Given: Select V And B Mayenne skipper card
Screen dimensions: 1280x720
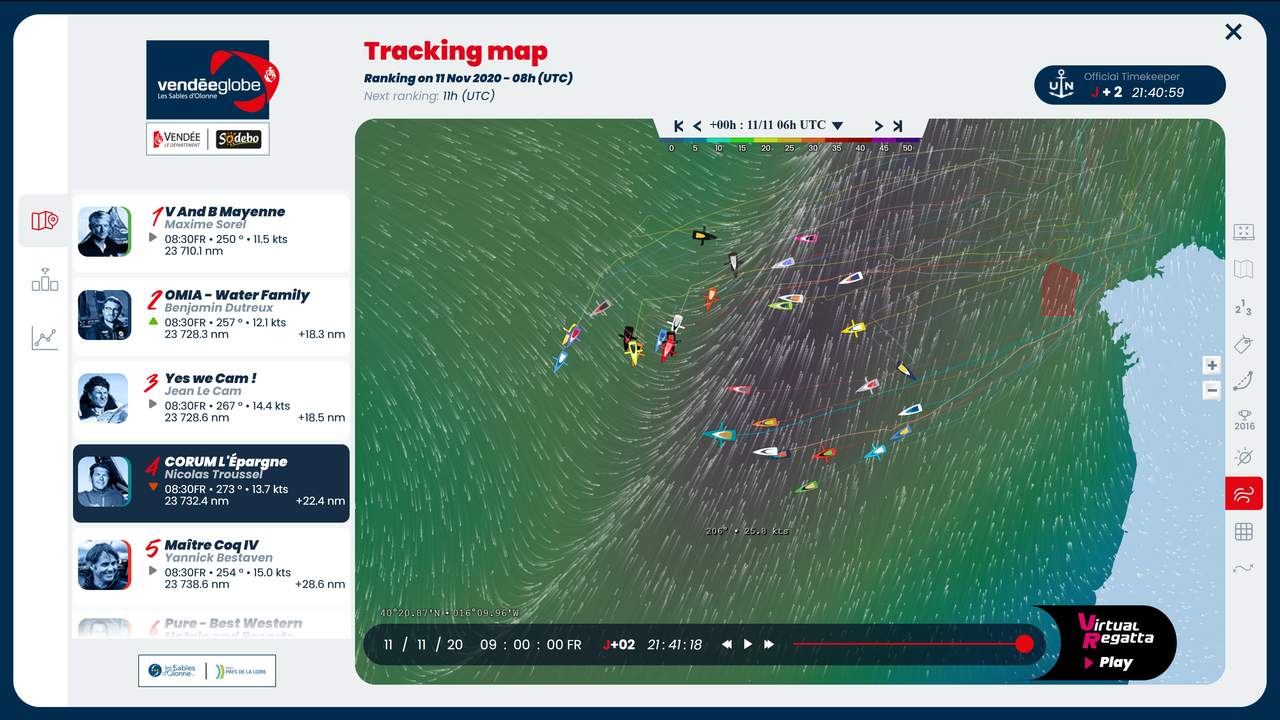Looking at the screenshot, I should (212, 232).
